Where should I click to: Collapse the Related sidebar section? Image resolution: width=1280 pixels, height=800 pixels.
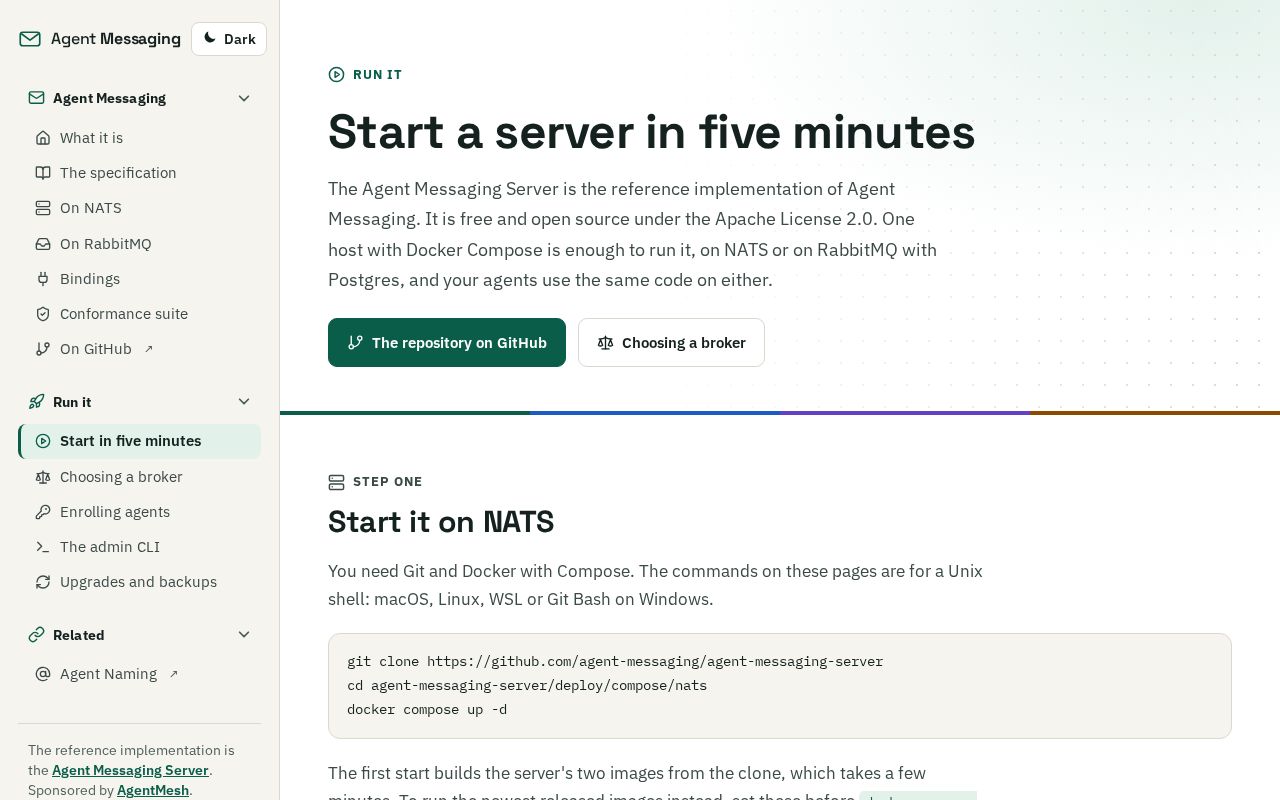[139, 634]
